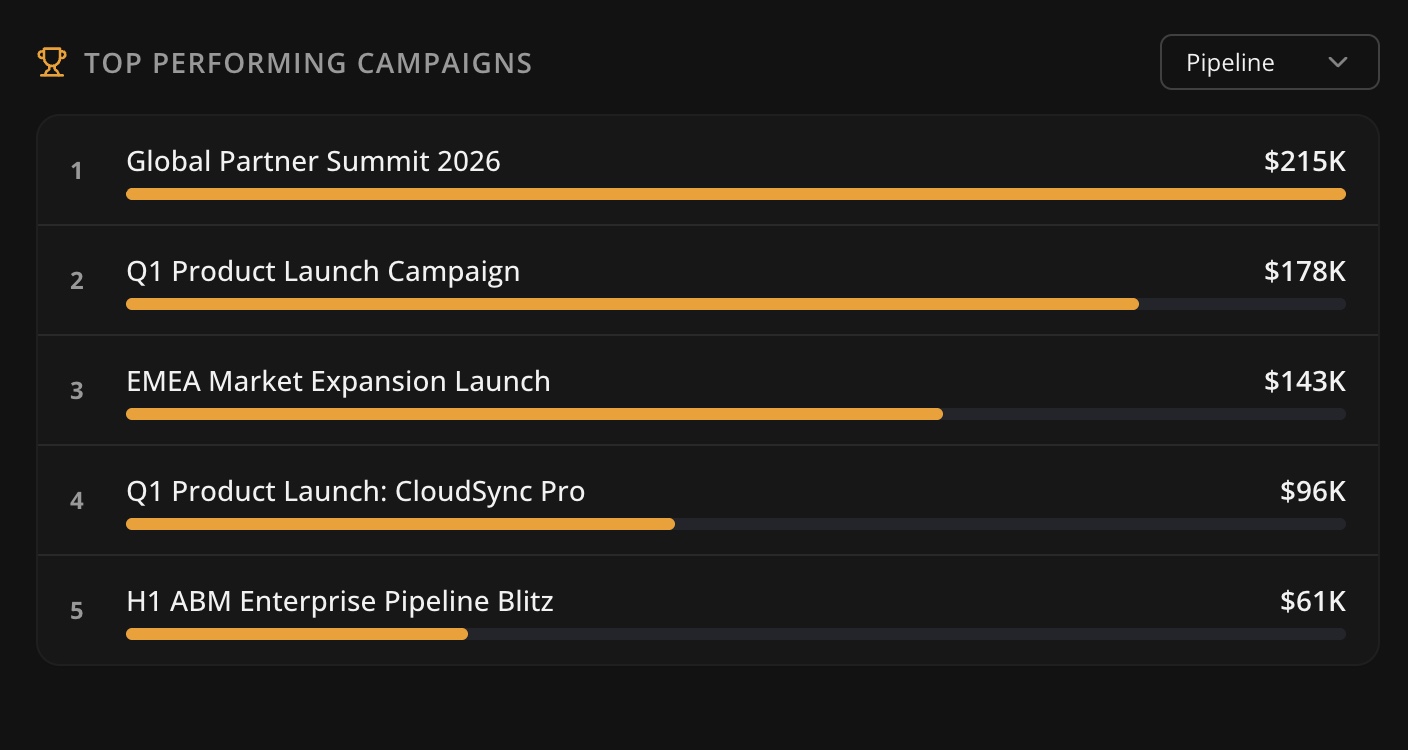Open Global Partner Summit 2026 campaign
Image resolution: width=1408 pixels, height=750 pixels.
pyautogui.click(x=313, y=161)
